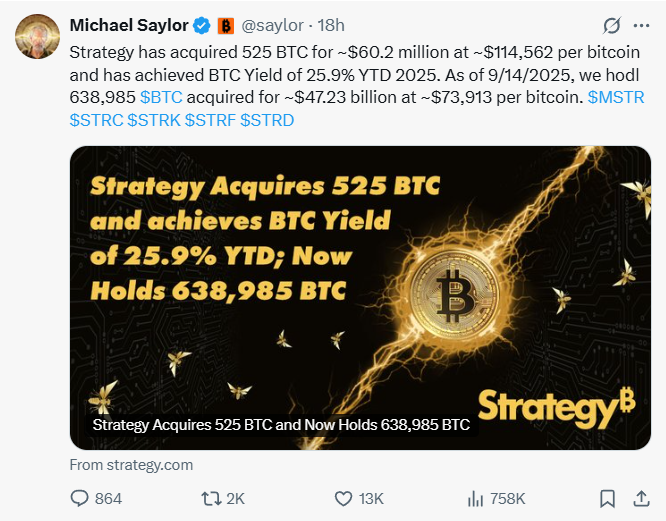Reply to the post via comment icon
This screenshot has height=521, width=666.
tap(81, 497)
